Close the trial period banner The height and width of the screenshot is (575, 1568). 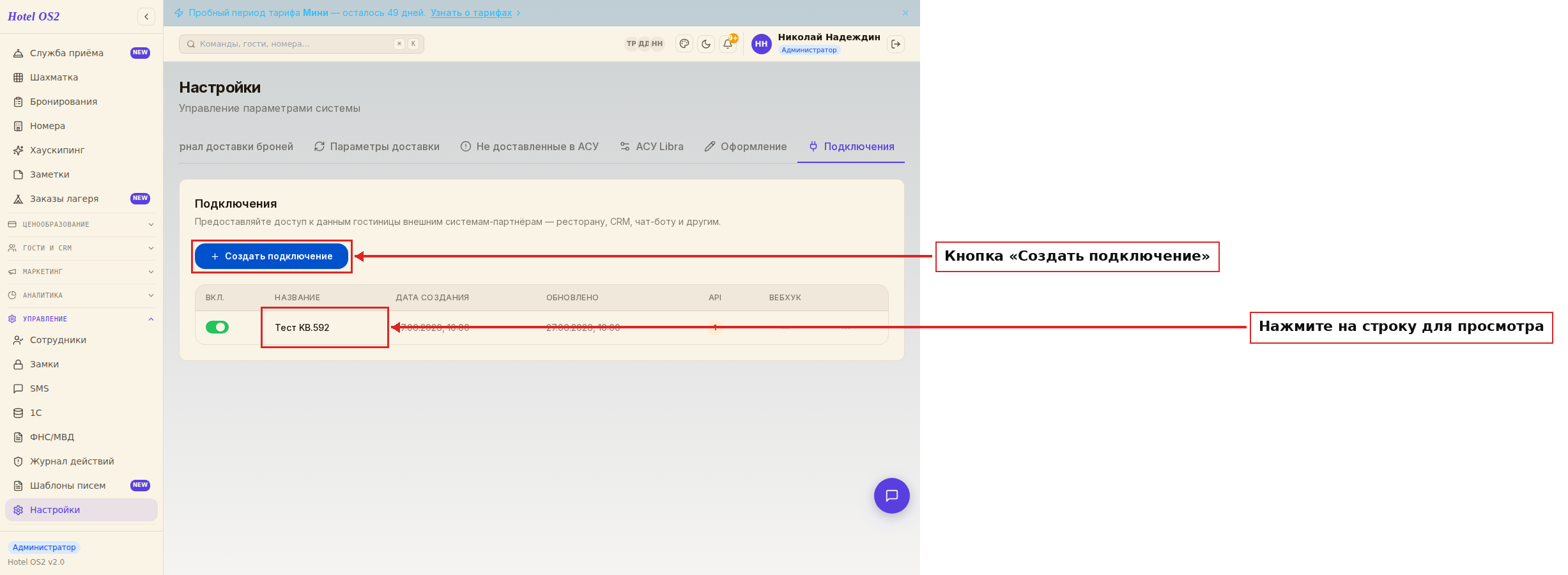905,13
